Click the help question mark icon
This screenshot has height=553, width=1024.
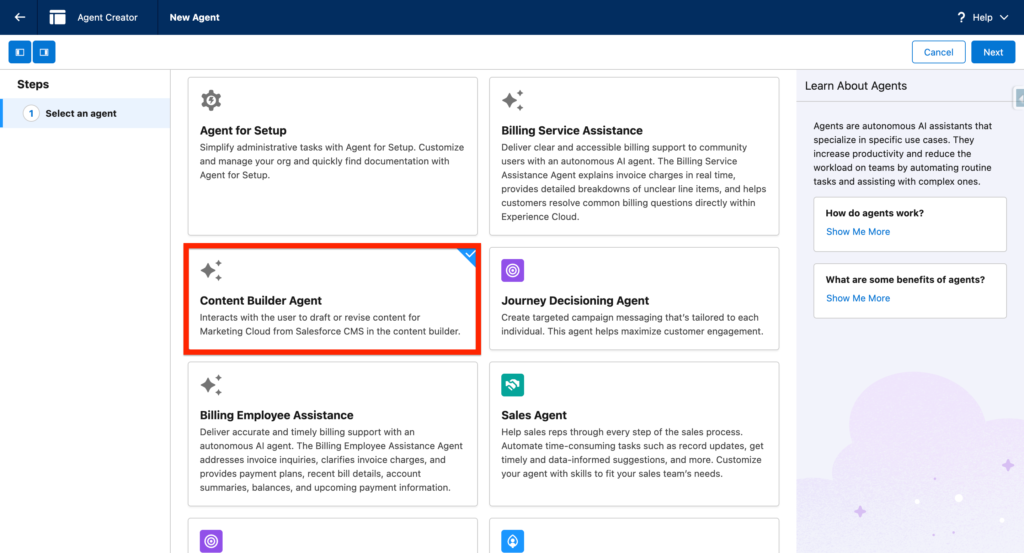pyautogui.click(x=961, y=17)
